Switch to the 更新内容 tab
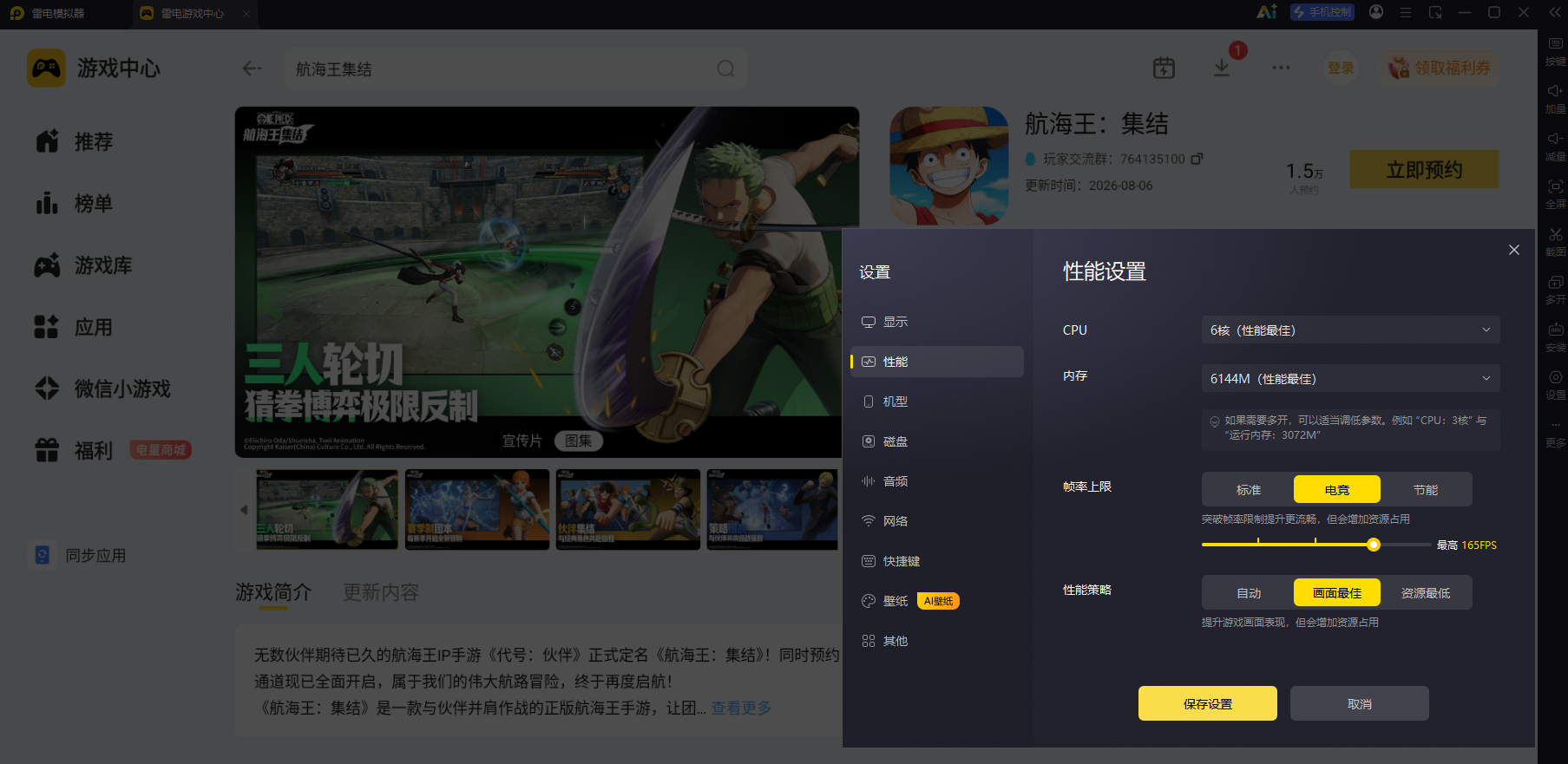This screenshot has height=764, width=1568. pyautogui.click(x=381, y=592)
